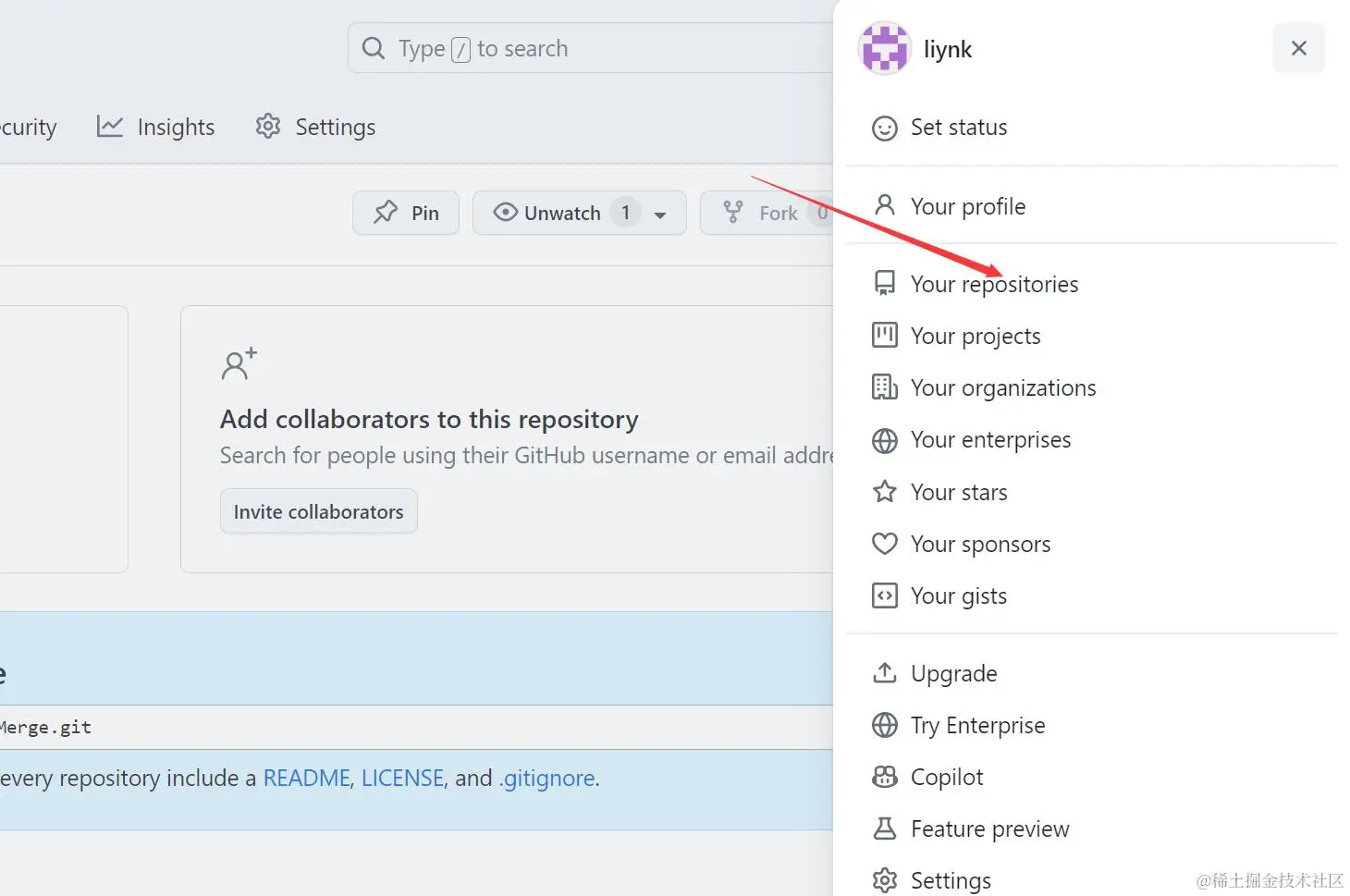Click the heart icon beside Your sponsors

(884, 544)
